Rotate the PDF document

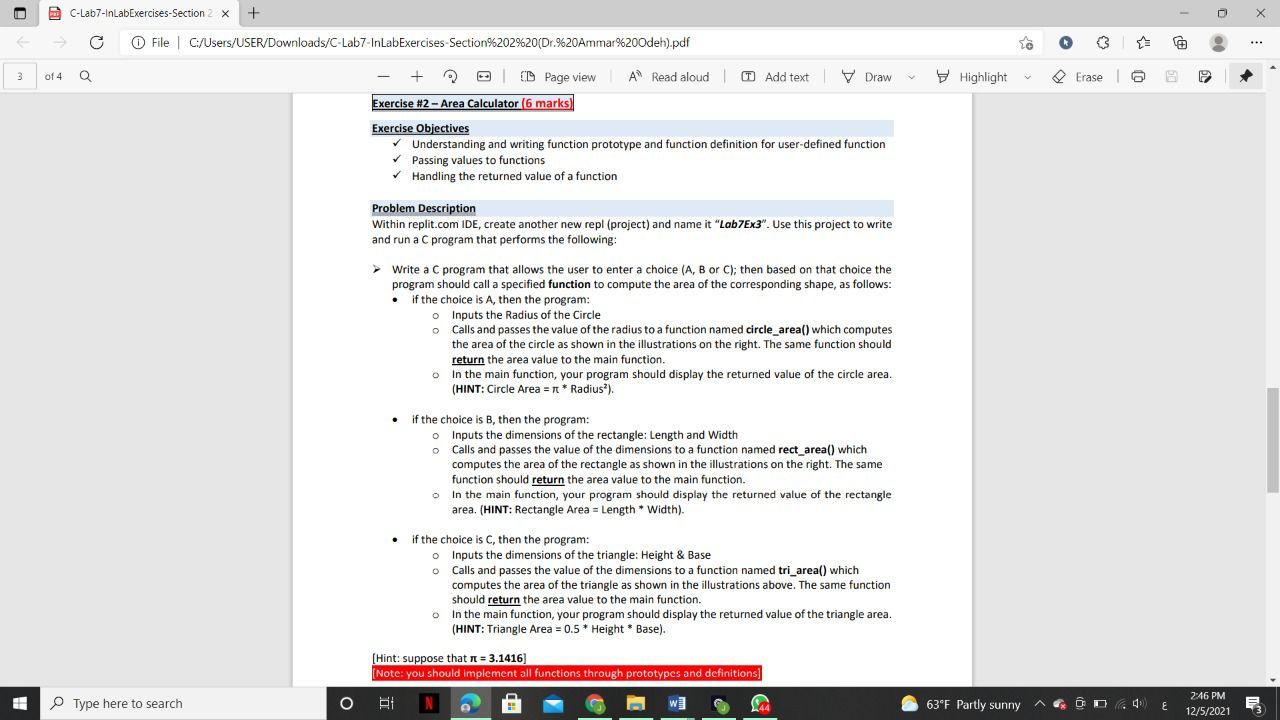pyautogui.click(x=452, y=76)
